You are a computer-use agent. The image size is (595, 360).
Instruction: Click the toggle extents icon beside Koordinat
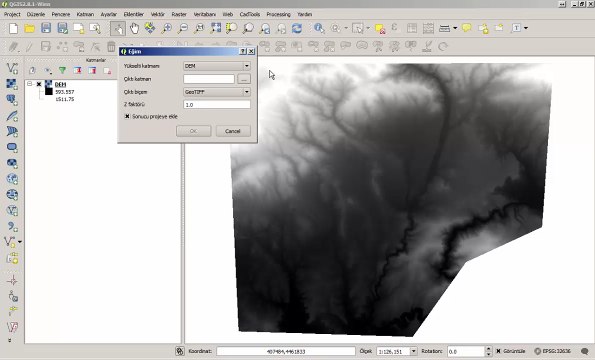[x=180, y=351]
